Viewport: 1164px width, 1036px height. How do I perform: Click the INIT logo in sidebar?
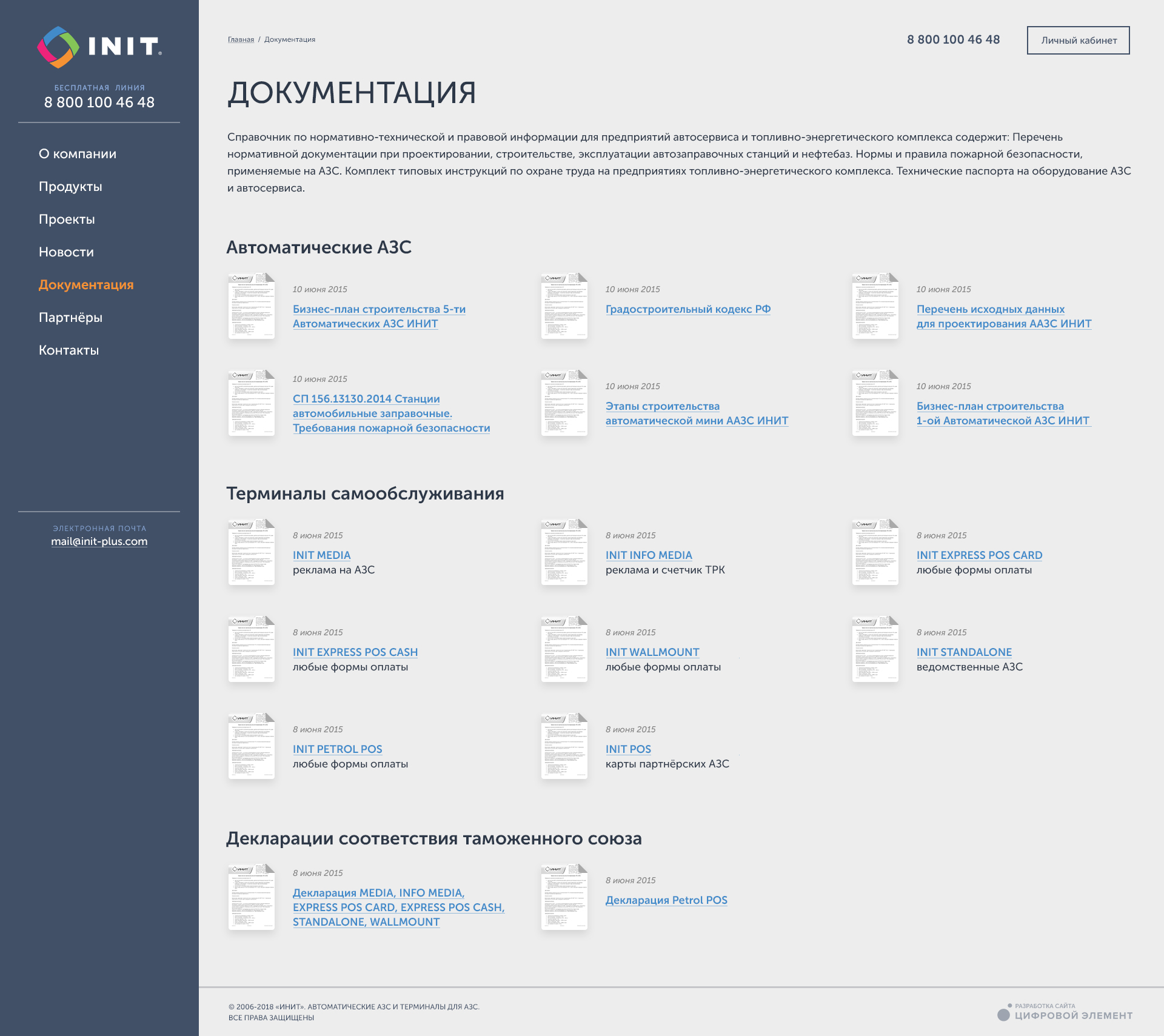coord(99,47)
